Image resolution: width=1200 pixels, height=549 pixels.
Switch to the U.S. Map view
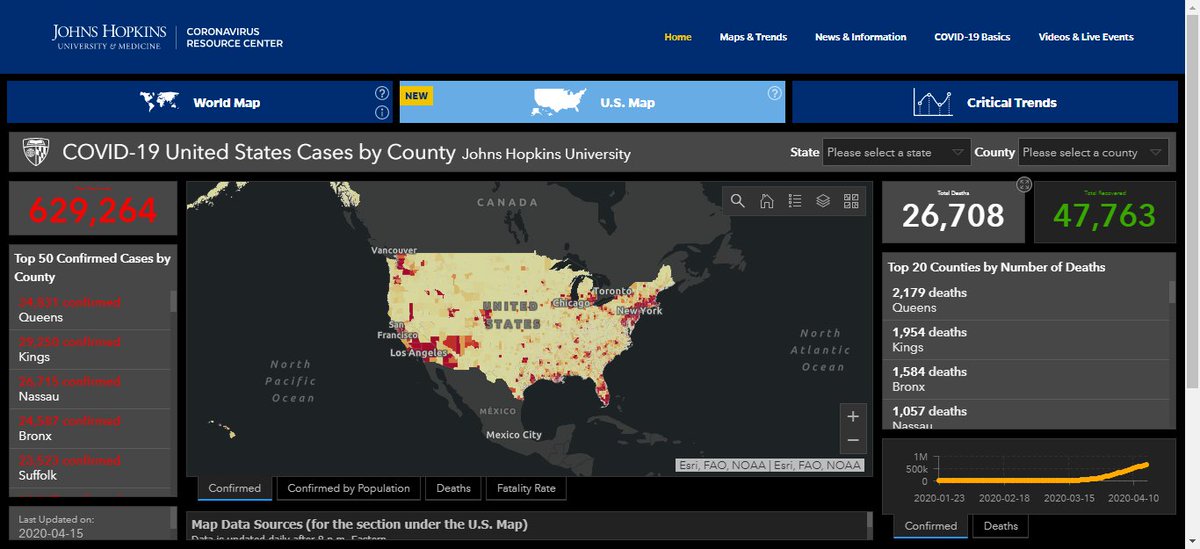(592, 102)
